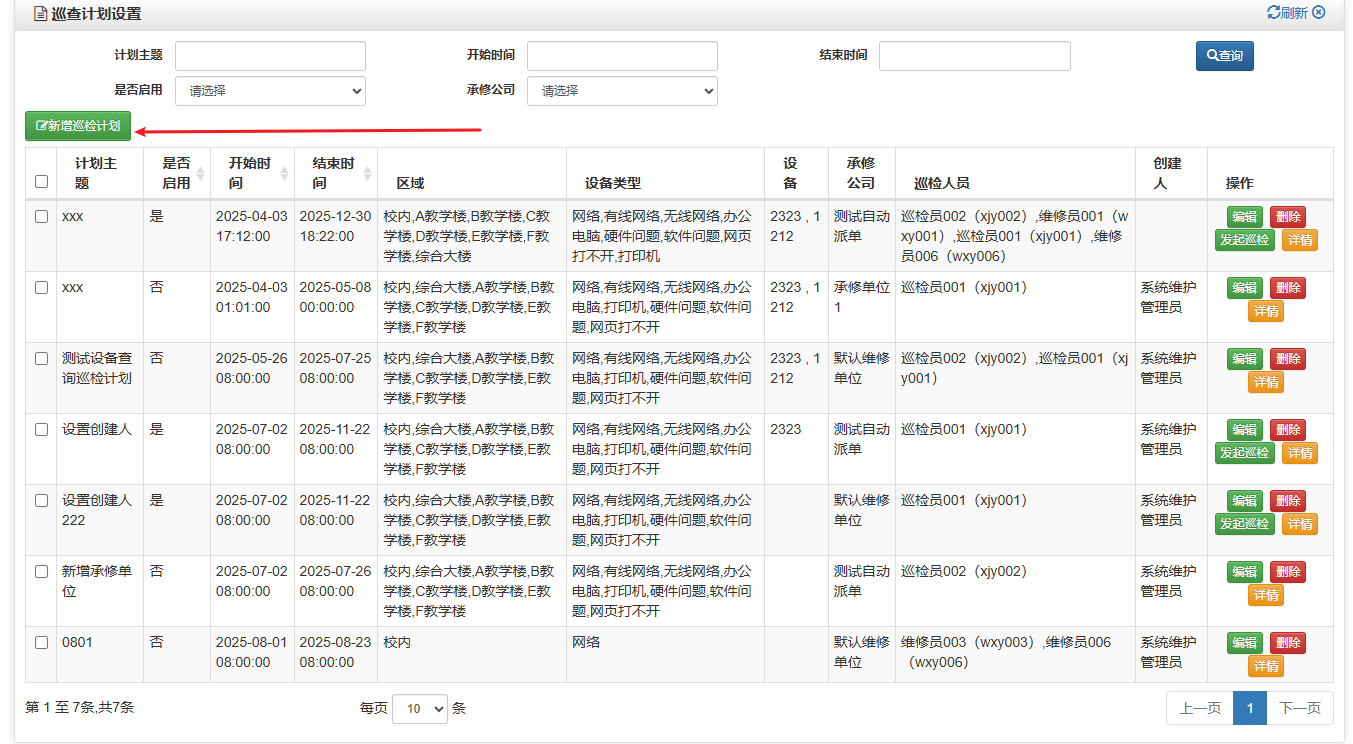This screenshot has width=1353, height=744.
Task: Select the checkbox of the xxx row ending 2025-12-30
Action: coord(41,216)
